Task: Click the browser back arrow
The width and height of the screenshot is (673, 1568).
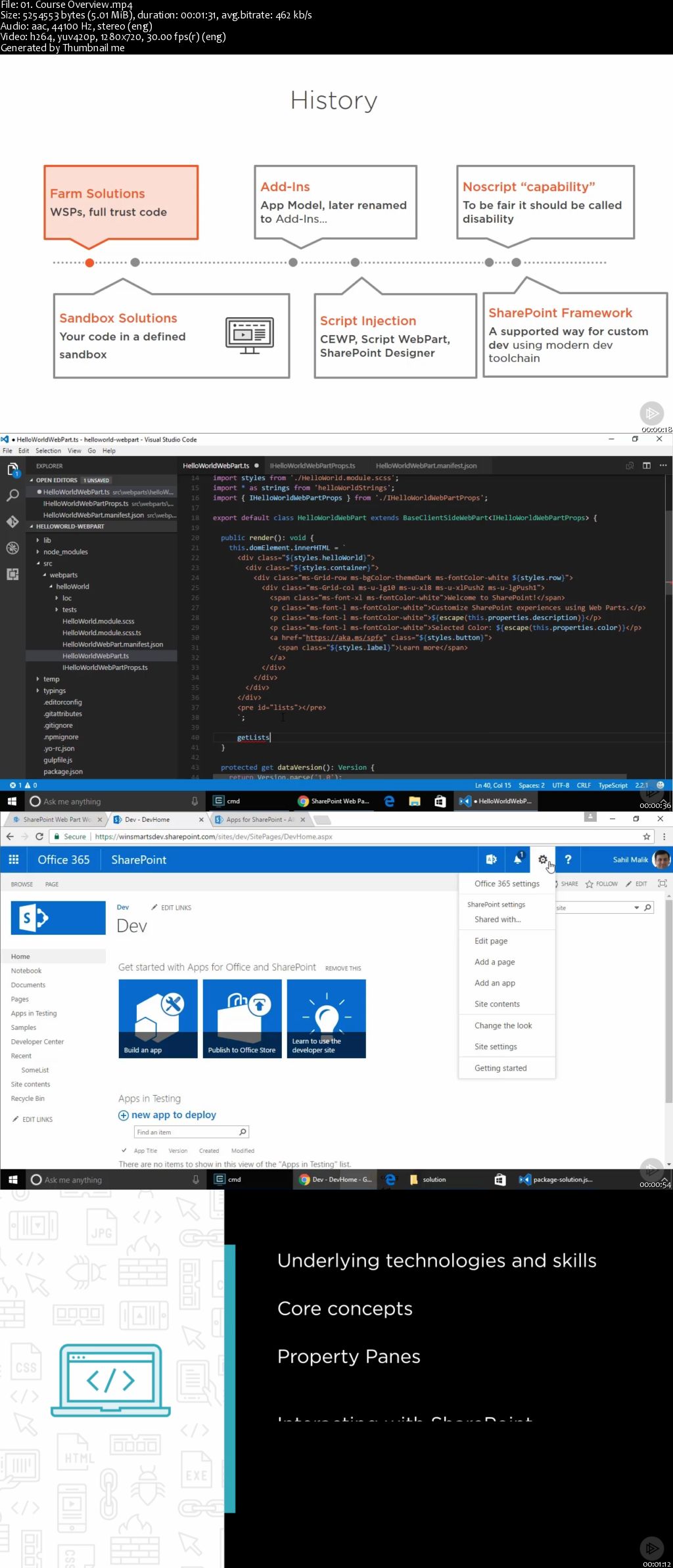Action: point(10,836)
